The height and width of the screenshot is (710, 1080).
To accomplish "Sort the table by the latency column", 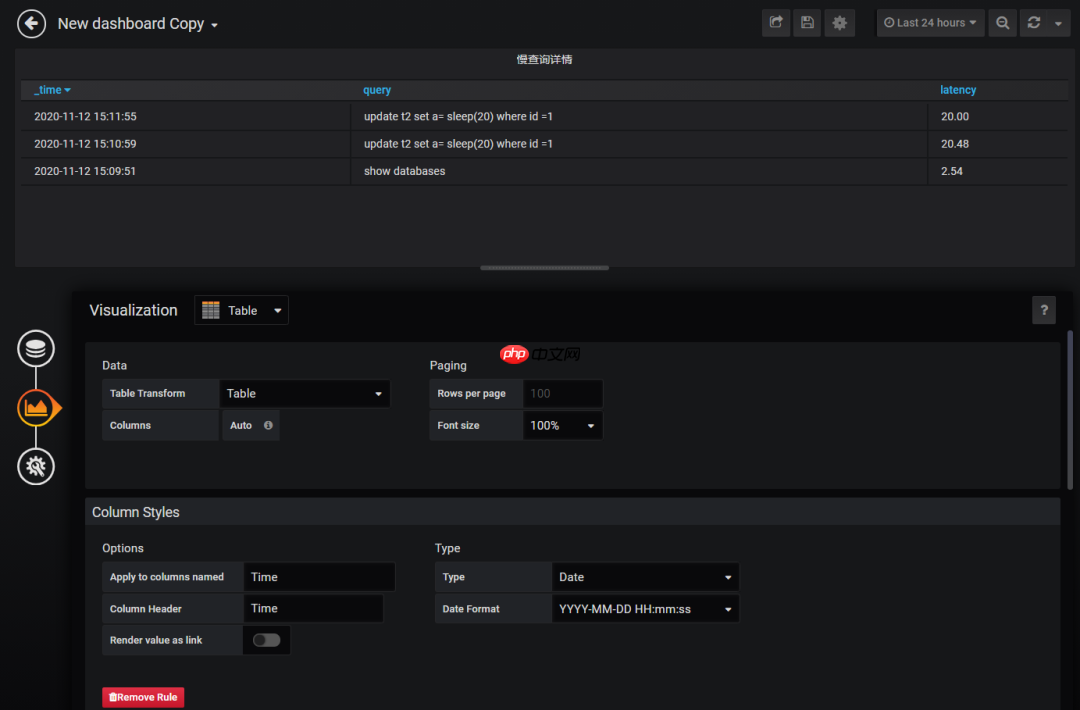I will tap(958, 90).
